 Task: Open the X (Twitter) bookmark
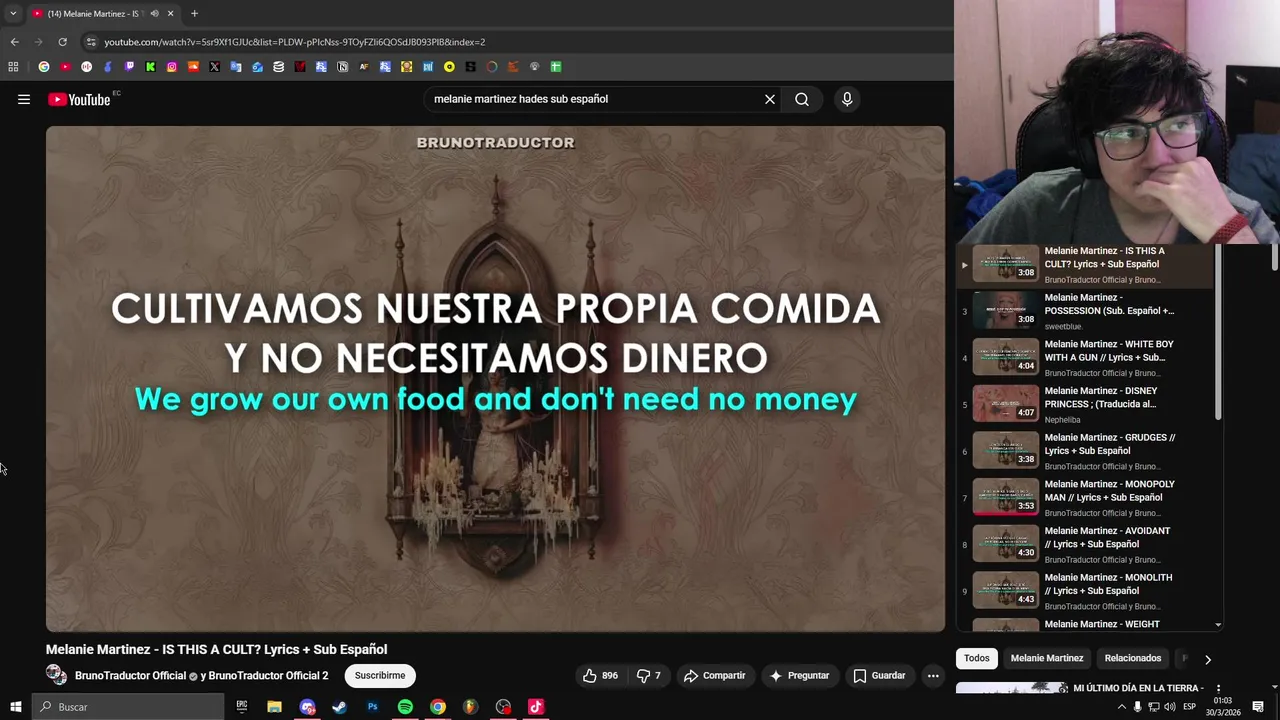[214, 67]
